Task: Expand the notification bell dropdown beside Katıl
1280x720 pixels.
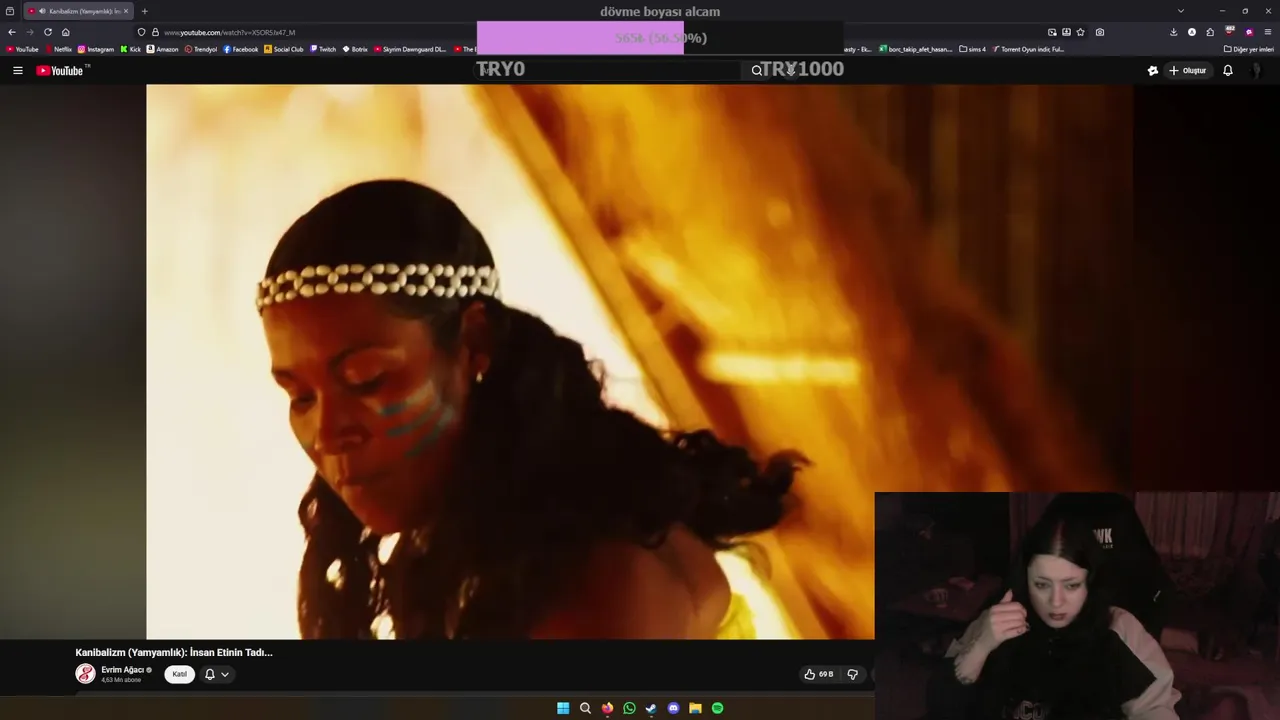Action: 217,674
